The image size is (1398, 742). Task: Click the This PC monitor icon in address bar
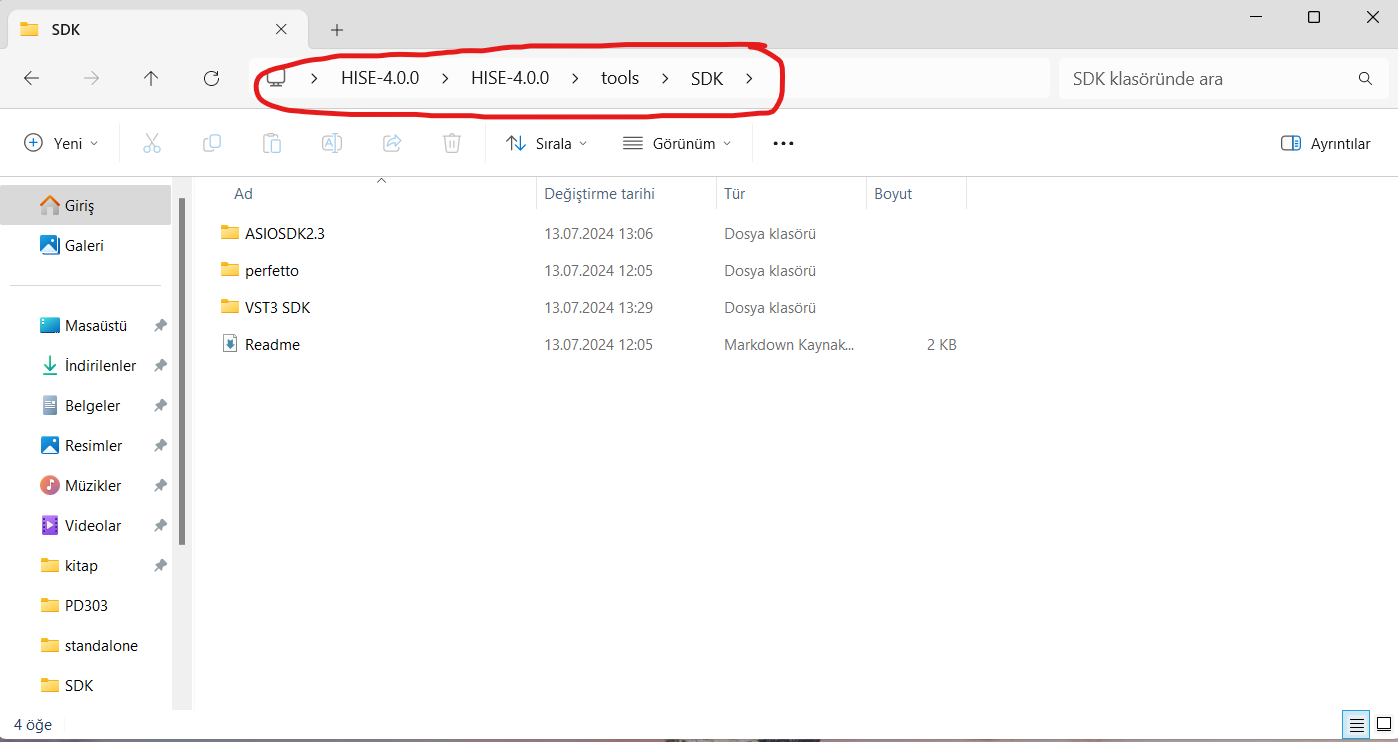[x=276, y=78]
